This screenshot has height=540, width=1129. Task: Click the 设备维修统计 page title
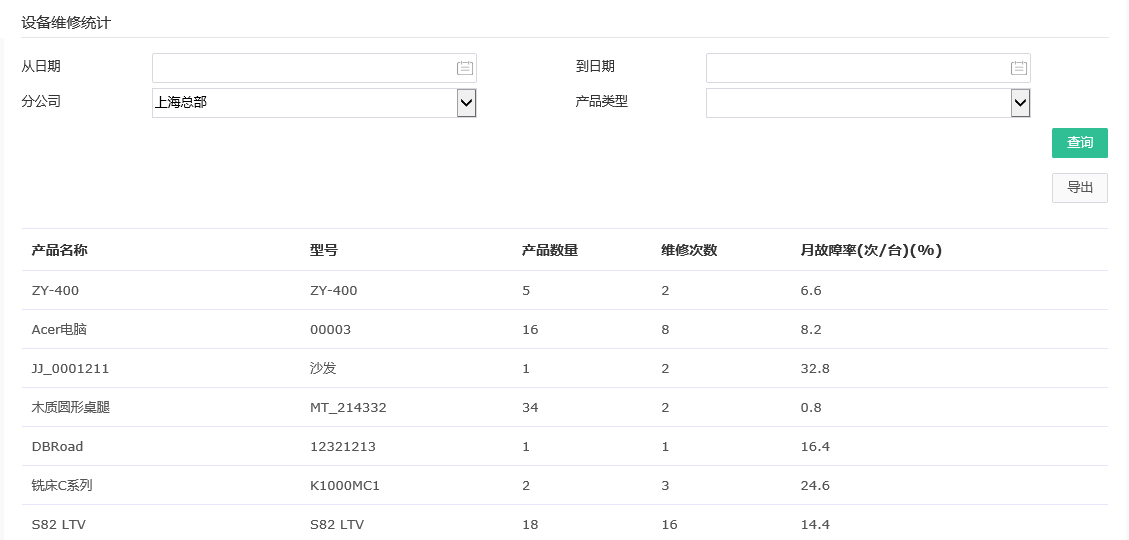coord(66,22)
